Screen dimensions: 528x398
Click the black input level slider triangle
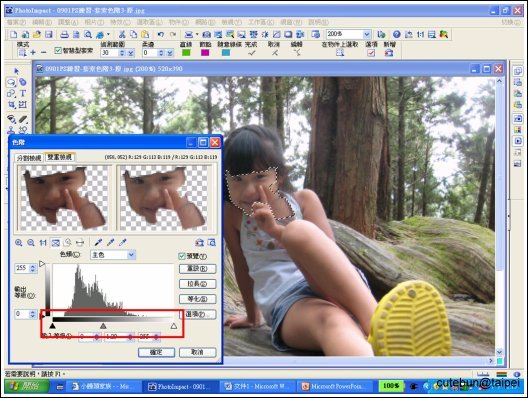point(52,326)
